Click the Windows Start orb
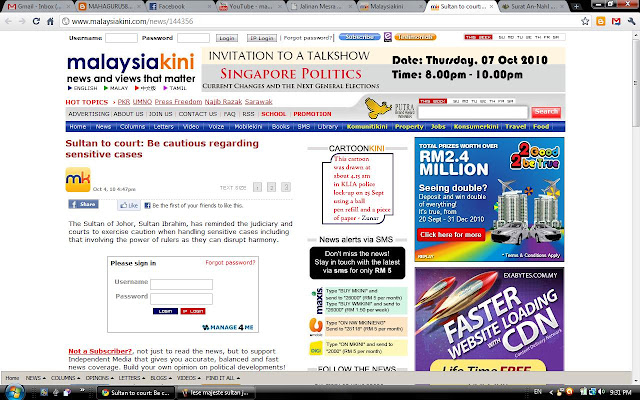 pyautogui.click(x=12, y=392)
